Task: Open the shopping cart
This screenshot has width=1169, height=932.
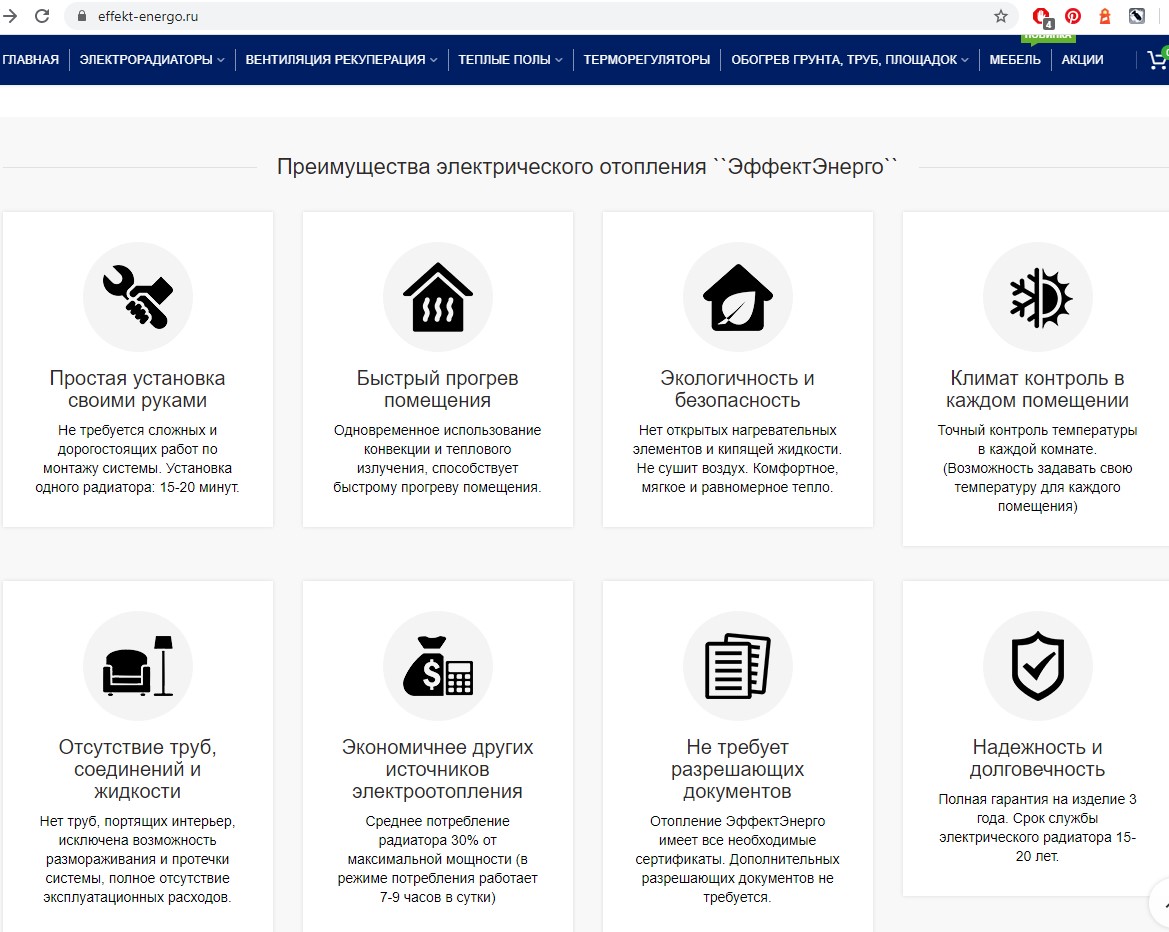Action: [1158, 60]
